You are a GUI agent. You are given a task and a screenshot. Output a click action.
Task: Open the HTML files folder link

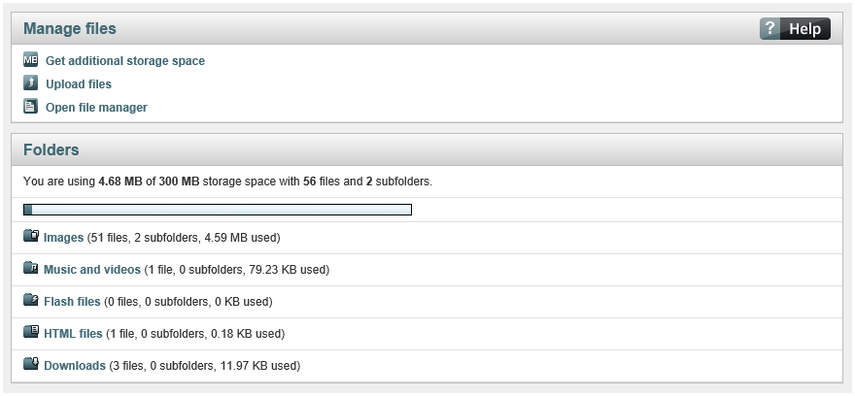(73, 333)
